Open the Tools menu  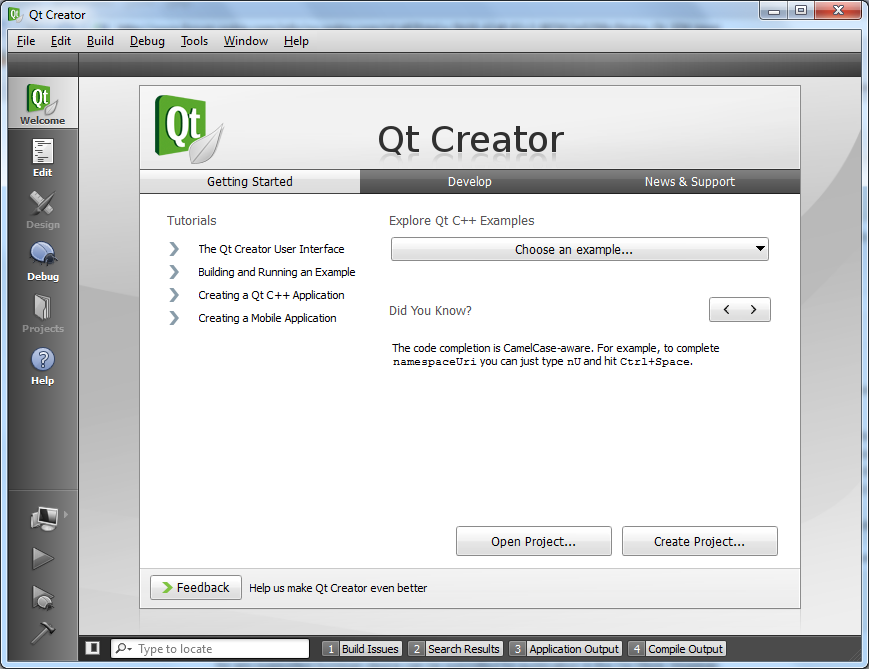[194, 41]
